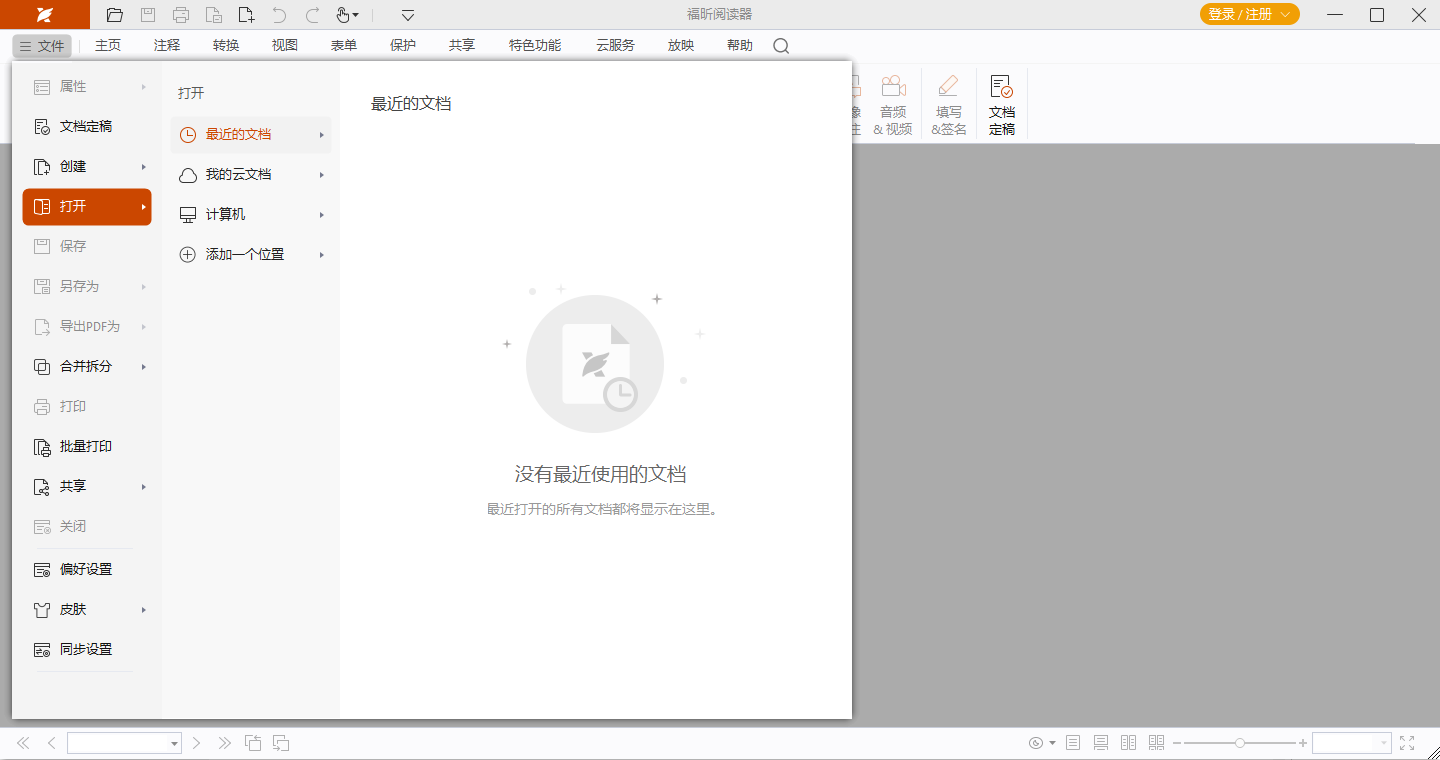This screenshot has height=760, width=1440.
Task: Click 添加一个位置 to add a location
Action: point(251,255)
